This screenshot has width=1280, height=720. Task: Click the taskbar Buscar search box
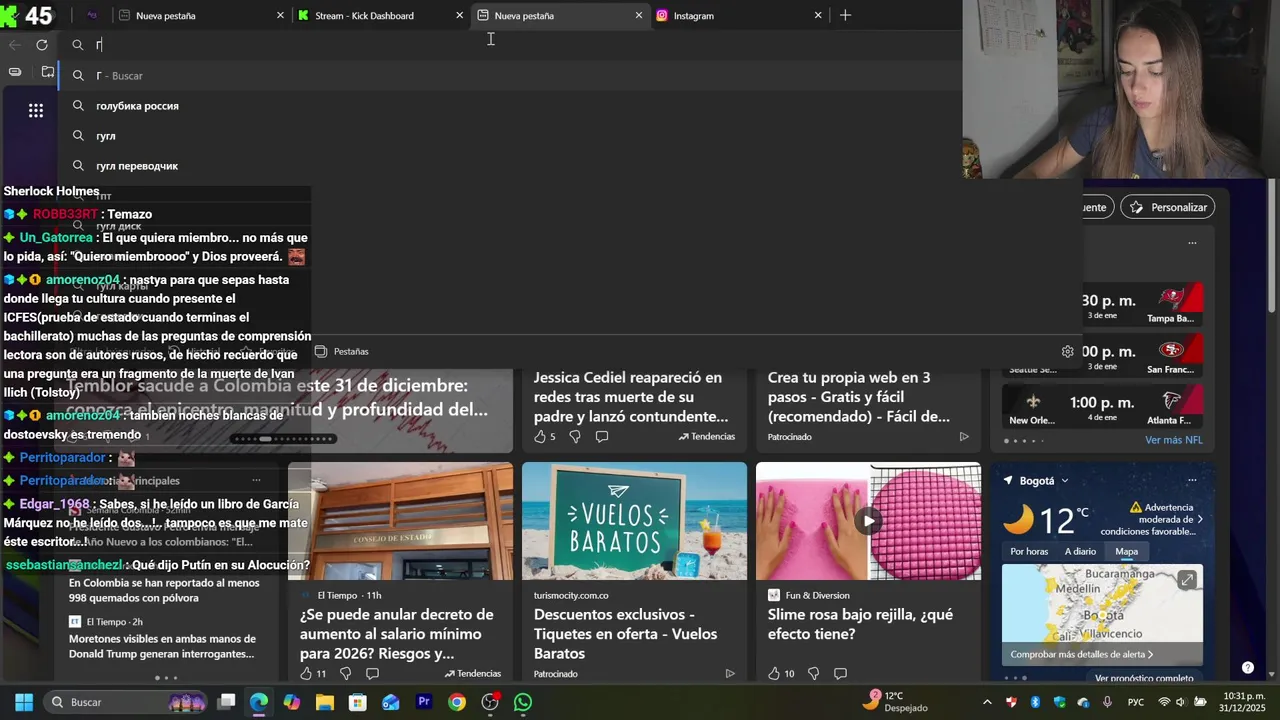click(127, 702)
